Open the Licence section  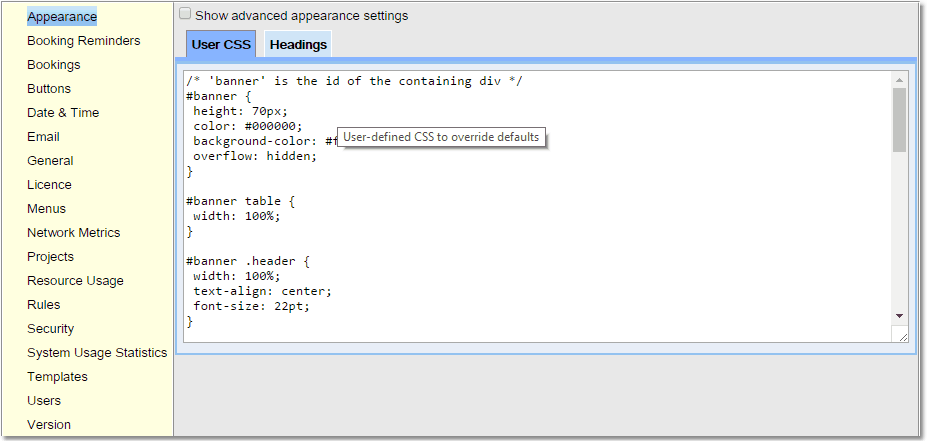[49, 185]
